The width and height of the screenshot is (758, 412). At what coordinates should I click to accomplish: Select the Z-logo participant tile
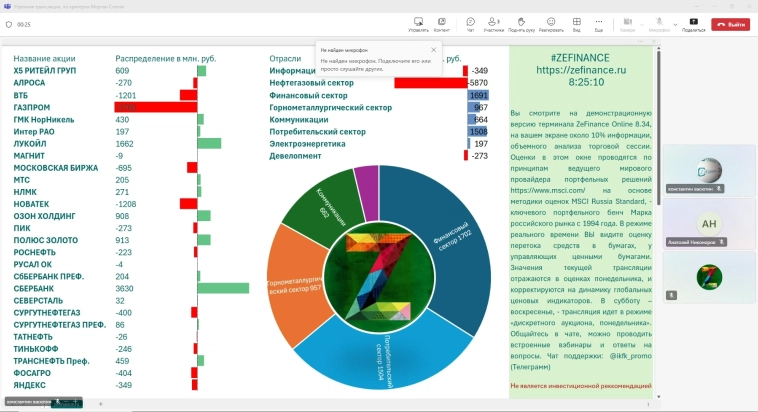[709, 278]
